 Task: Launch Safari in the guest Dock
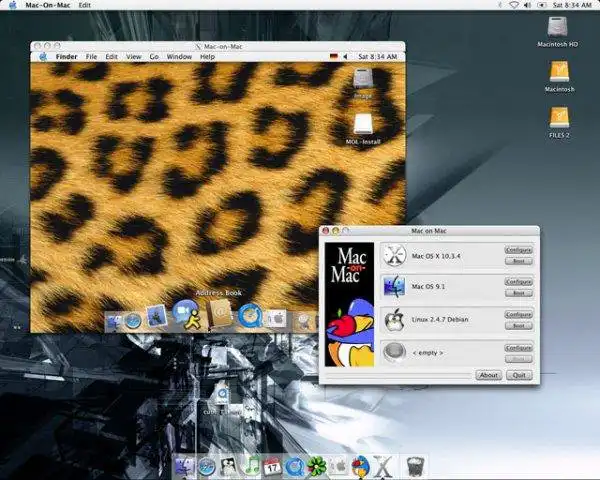point(133,322)
